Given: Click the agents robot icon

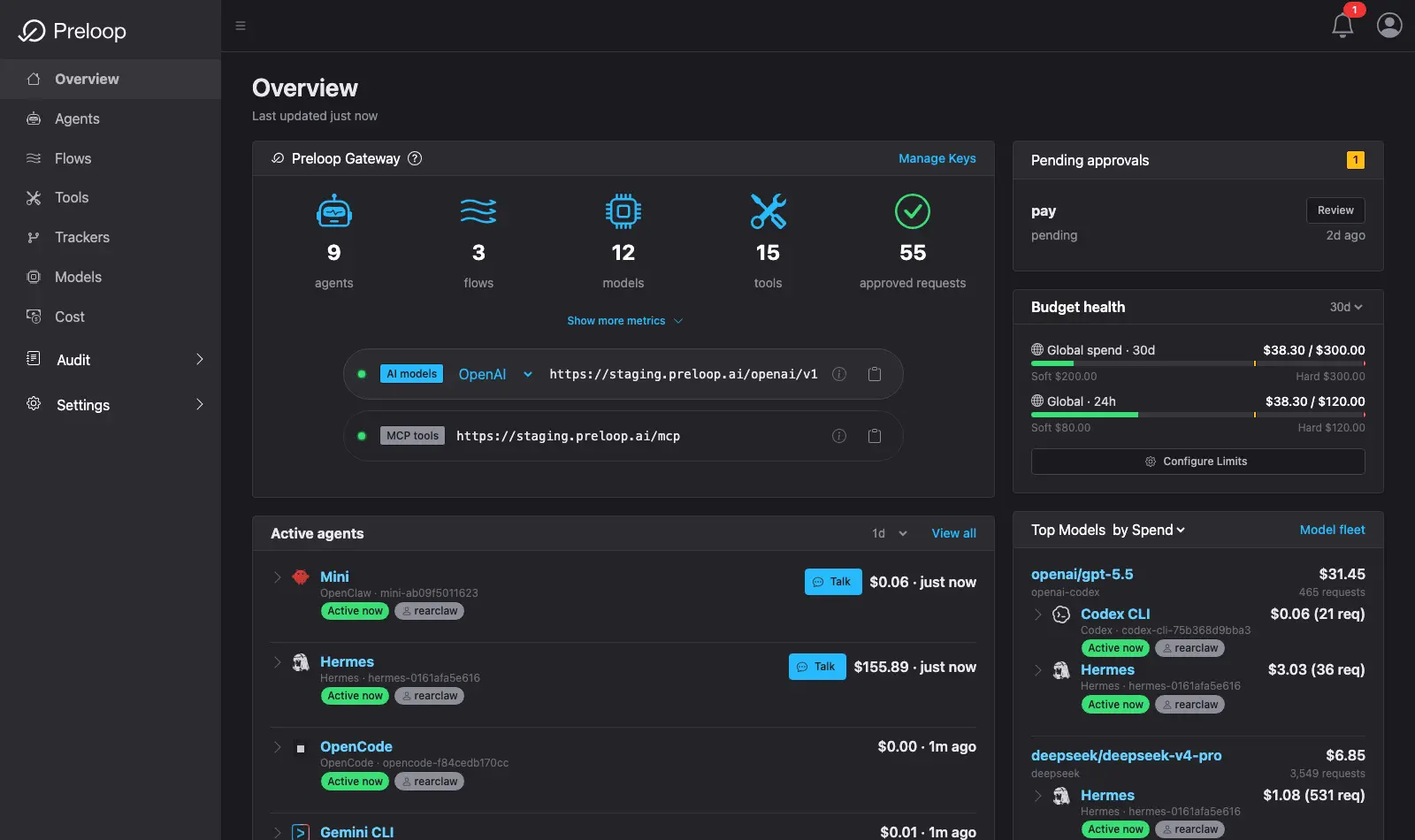Looking at the screenshot, I should pos(334,211).
